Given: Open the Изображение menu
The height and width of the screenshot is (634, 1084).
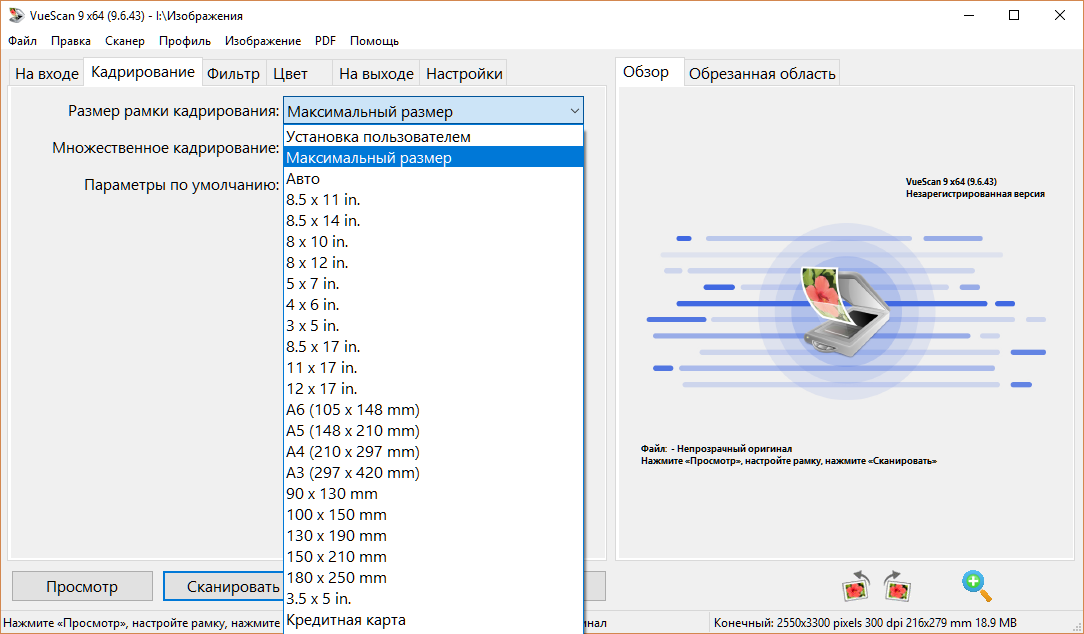Looking at the screenshot, I should click(263, 41).
